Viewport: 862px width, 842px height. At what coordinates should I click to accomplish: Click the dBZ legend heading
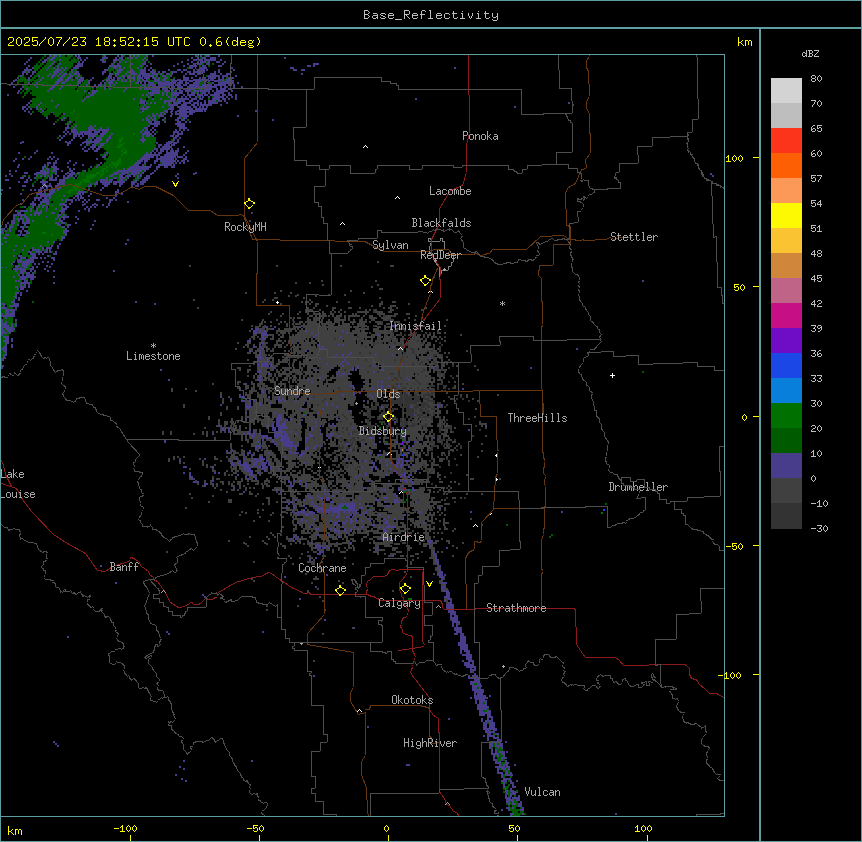point(810,54)
